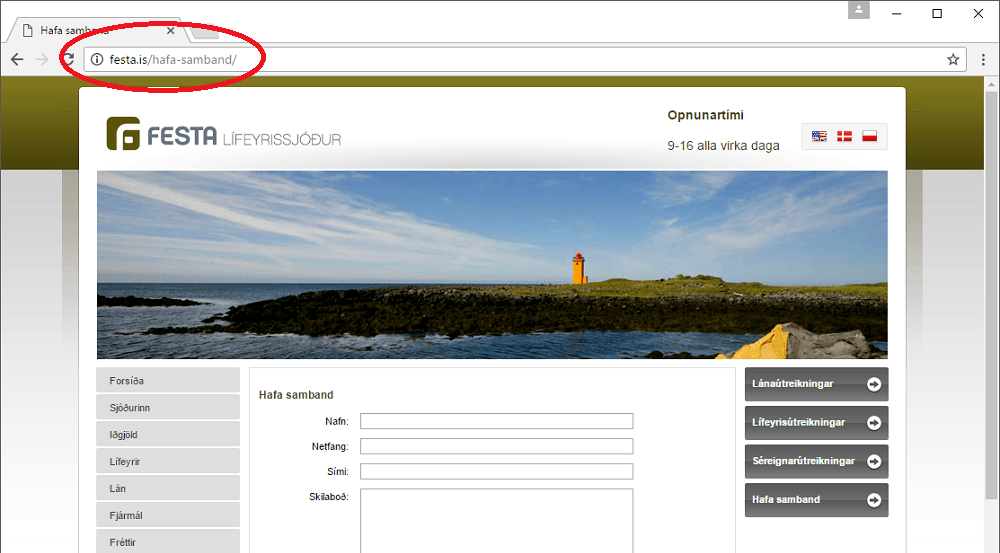Screen dimensions: 1000x553
Task: Open the Chrome three-dot menu
Action: 983,59
